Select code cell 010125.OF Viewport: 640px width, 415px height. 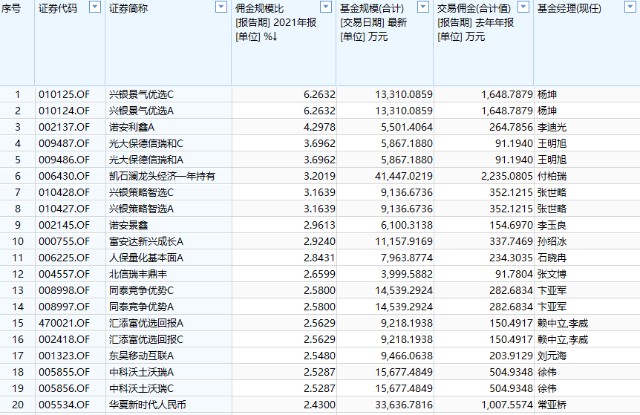tap(64, 94)
